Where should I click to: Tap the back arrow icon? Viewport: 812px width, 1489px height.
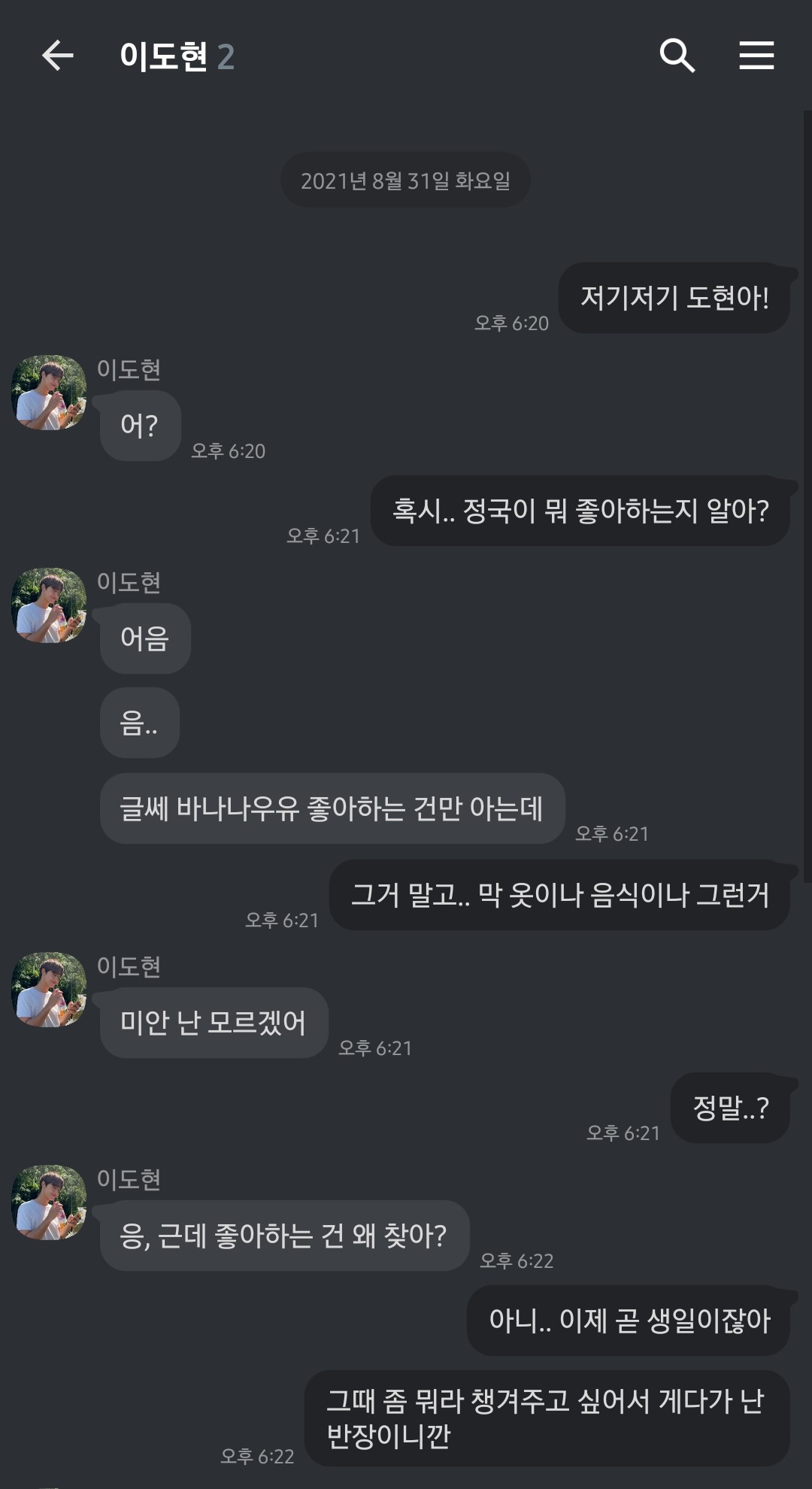[57, 56]
